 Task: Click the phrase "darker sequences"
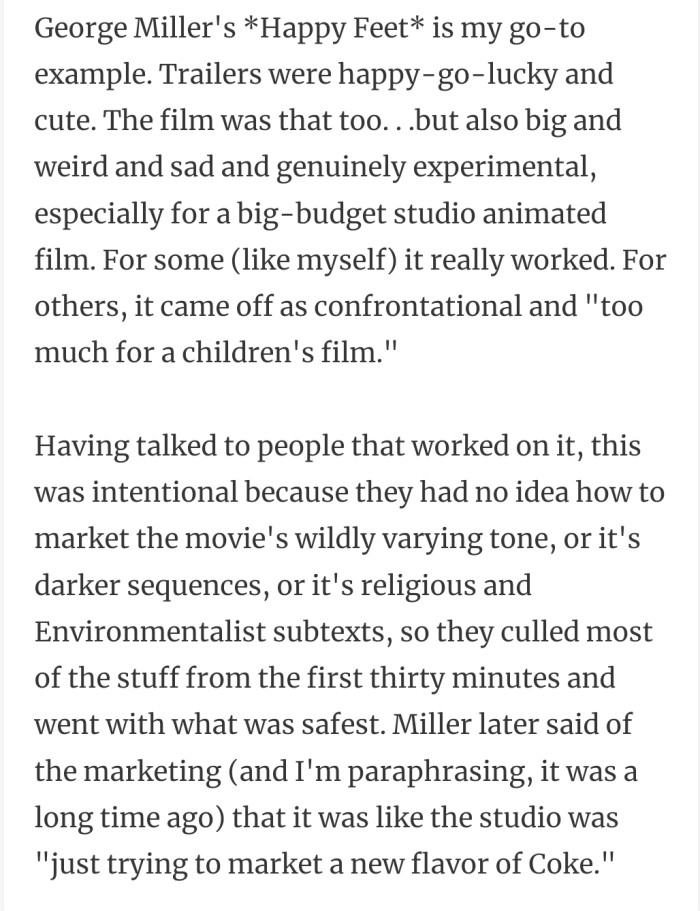click(x=148, y=586)
